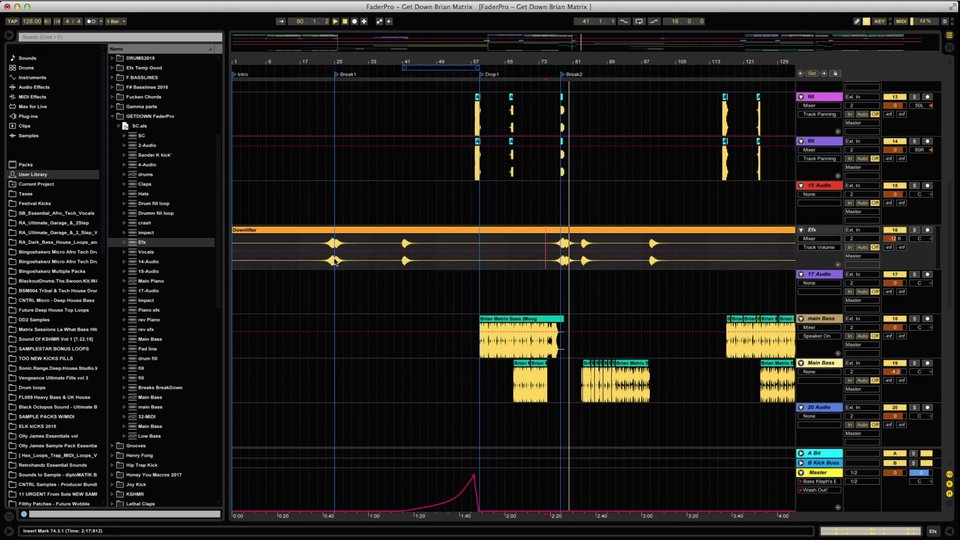Screen dimensions: 960x540
Task: Toggle the KEY map mode button
Action: (x=880, y=21)
